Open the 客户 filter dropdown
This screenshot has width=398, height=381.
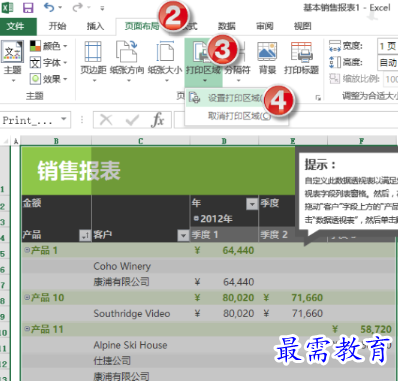click(183, 235)
